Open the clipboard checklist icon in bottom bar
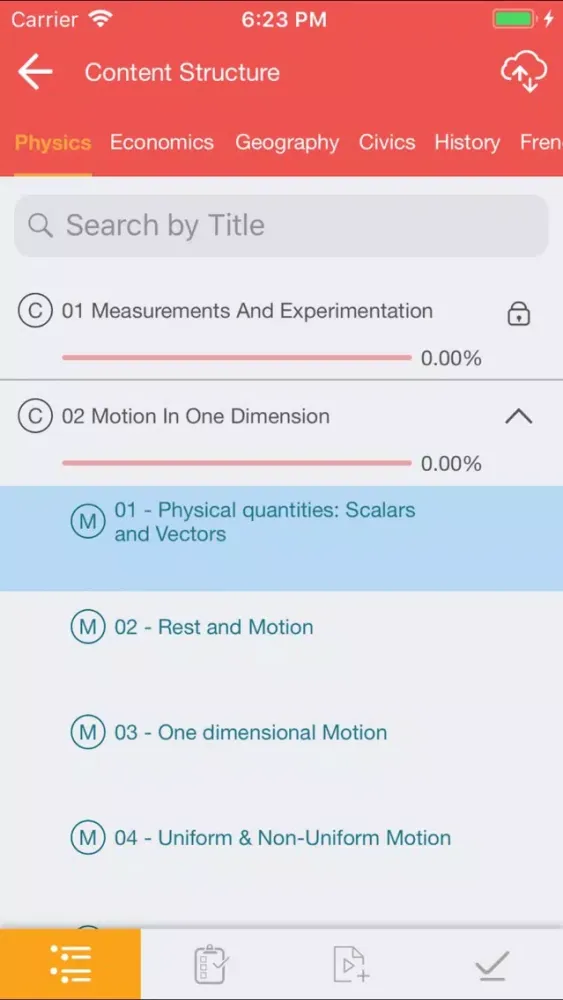The image size is (563, 1000). (x=211, y=965)
